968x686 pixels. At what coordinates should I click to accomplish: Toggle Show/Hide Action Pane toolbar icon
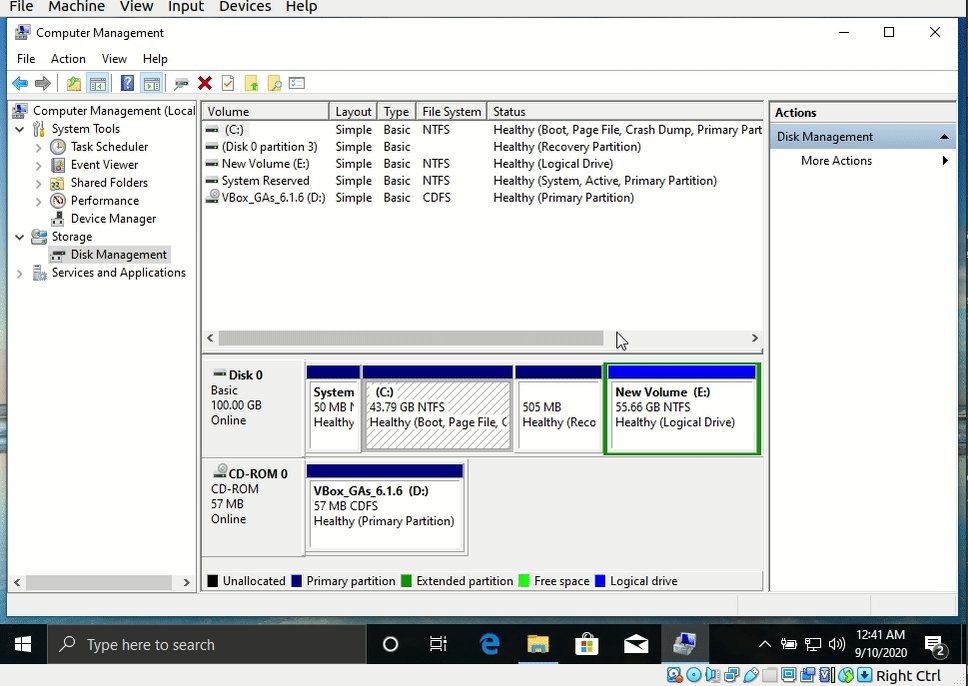point(151,83)
